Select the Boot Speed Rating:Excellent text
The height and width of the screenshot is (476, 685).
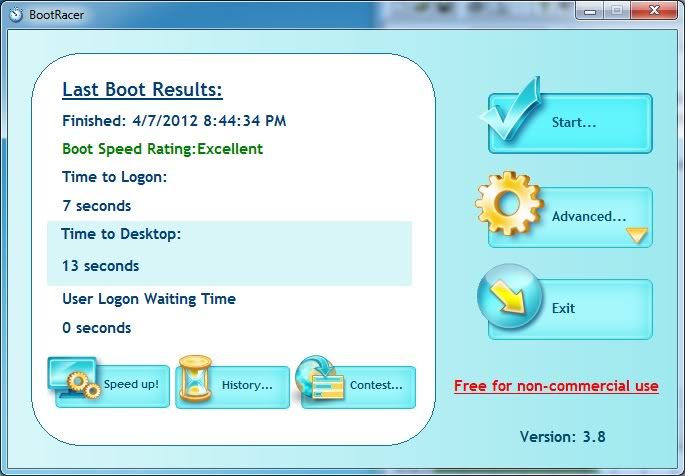click(163, 149)
